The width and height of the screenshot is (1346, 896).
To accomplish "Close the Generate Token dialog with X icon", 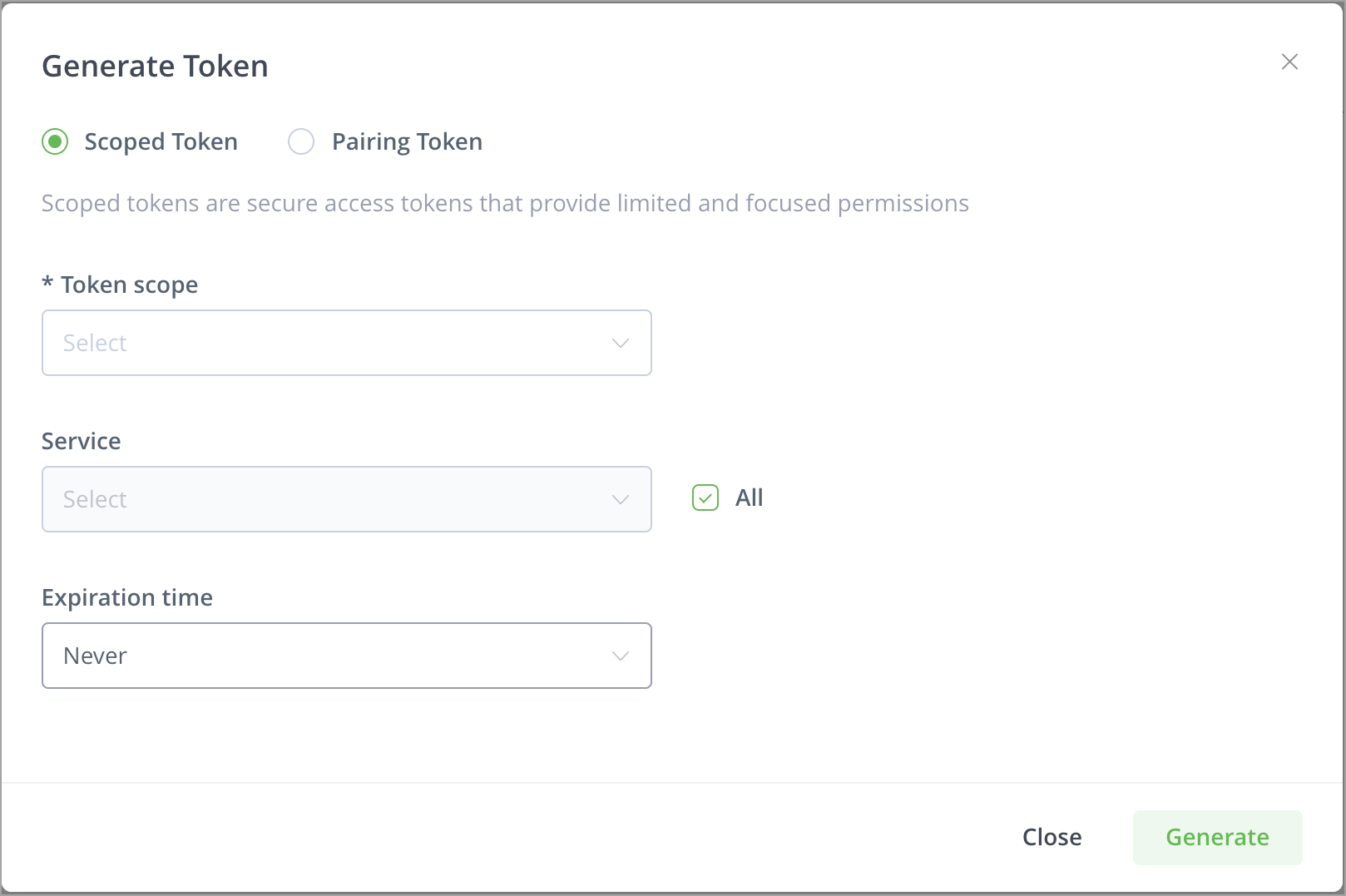I will point(1289,62).
